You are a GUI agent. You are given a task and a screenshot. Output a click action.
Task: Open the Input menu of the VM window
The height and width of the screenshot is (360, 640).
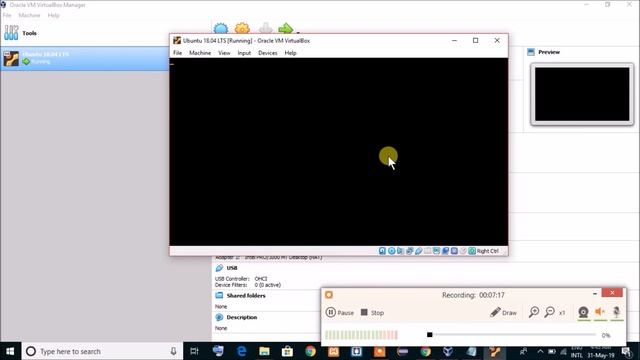point(244,53)
